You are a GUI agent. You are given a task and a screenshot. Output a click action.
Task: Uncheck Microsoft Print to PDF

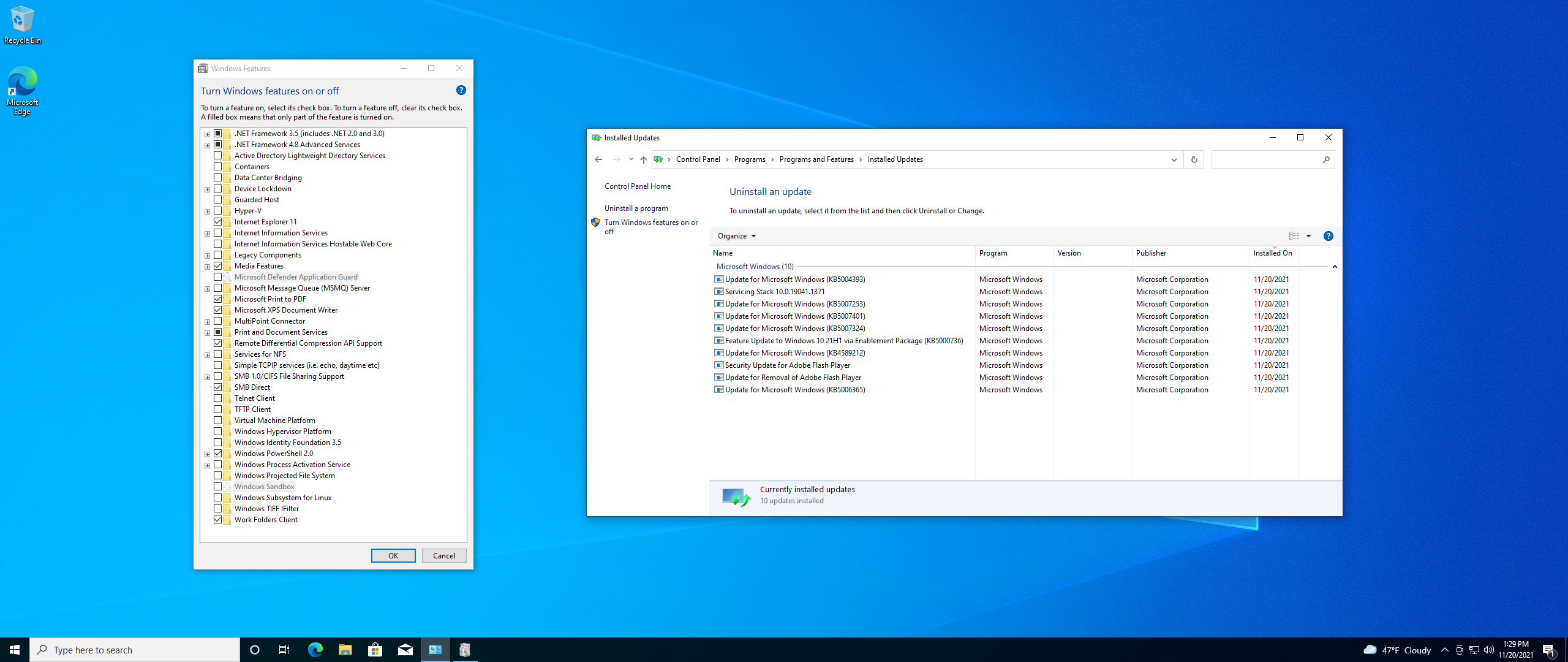[217, 299]
